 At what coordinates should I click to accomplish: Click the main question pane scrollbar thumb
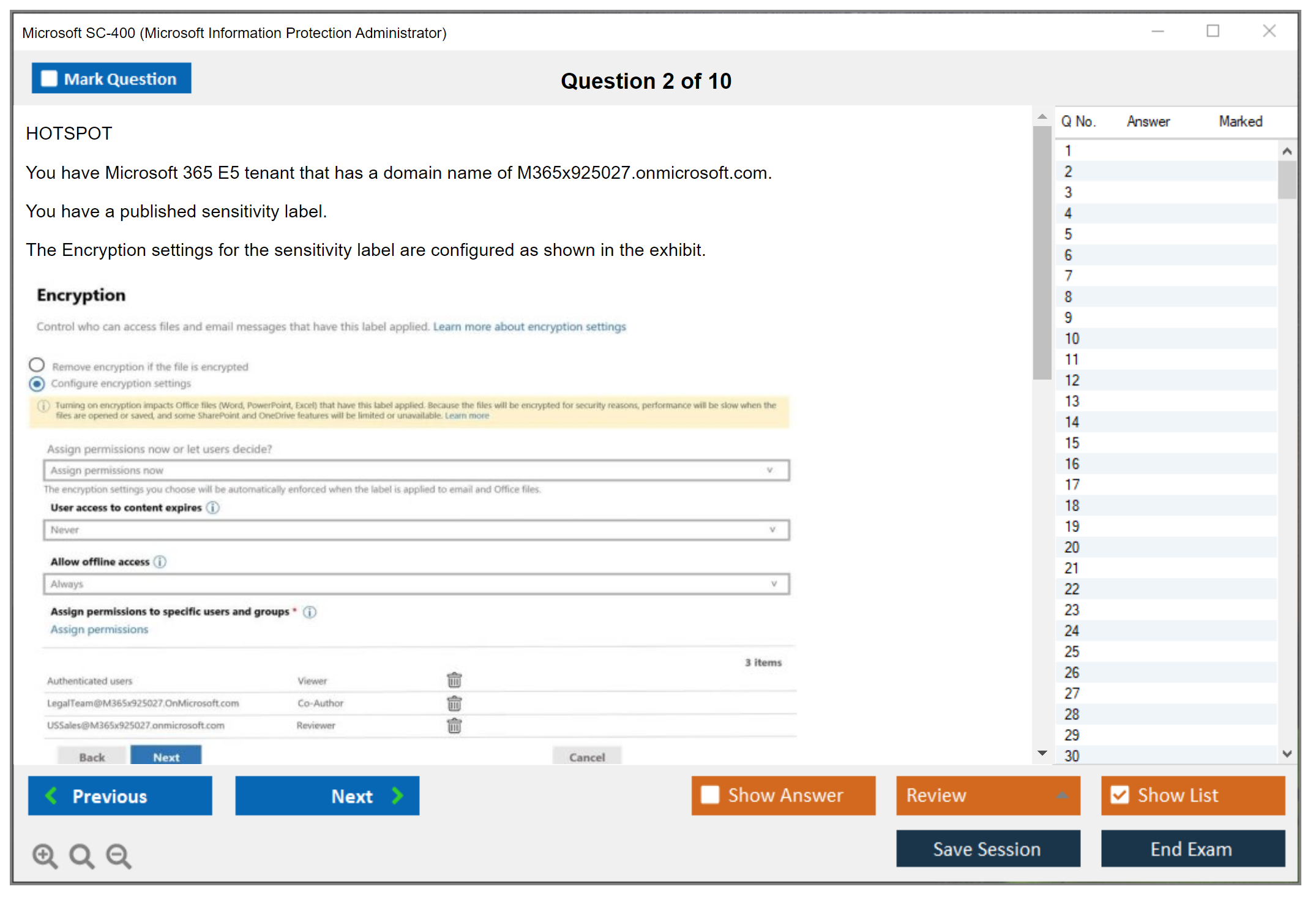coord(1042,252)
